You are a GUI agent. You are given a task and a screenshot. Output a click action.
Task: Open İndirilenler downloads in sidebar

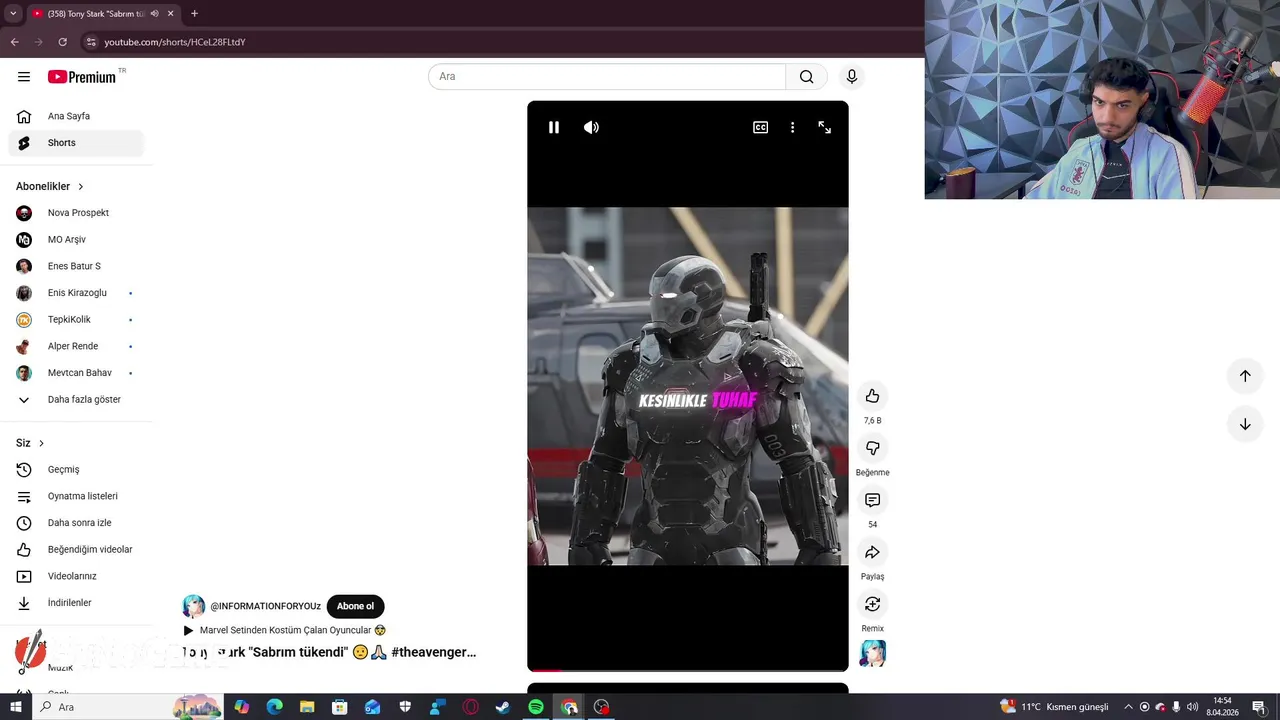(76, 603)
